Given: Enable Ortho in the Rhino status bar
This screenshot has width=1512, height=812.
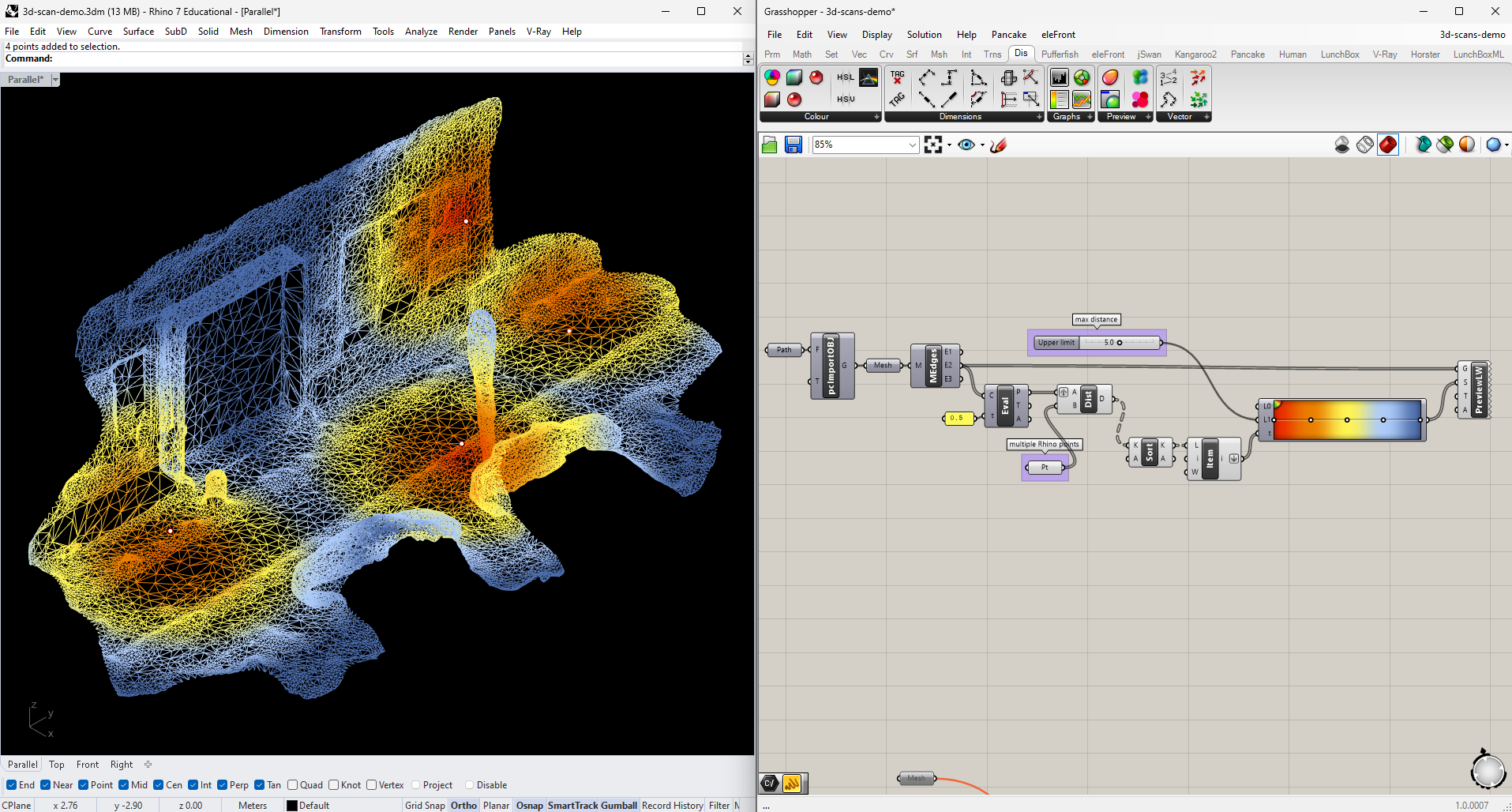Looking at the screenshot, I should click(463, 805).
